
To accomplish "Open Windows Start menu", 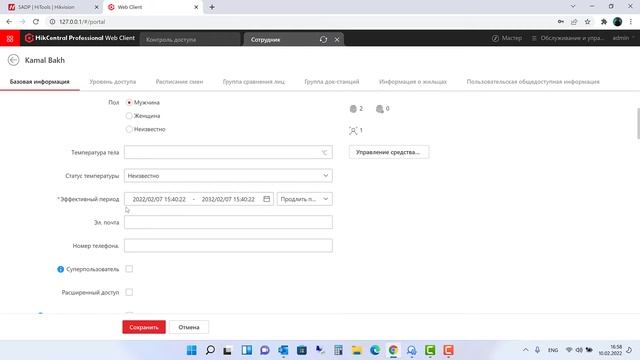I will 191,350.
